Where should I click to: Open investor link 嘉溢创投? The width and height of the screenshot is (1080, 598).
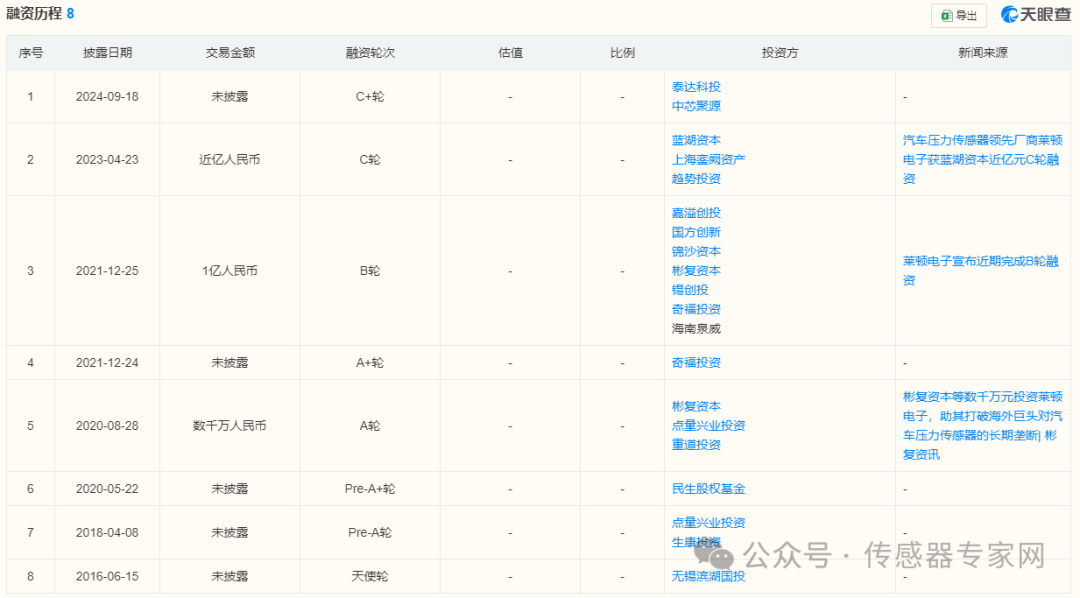pyautogui.click(x=696, y=214)
